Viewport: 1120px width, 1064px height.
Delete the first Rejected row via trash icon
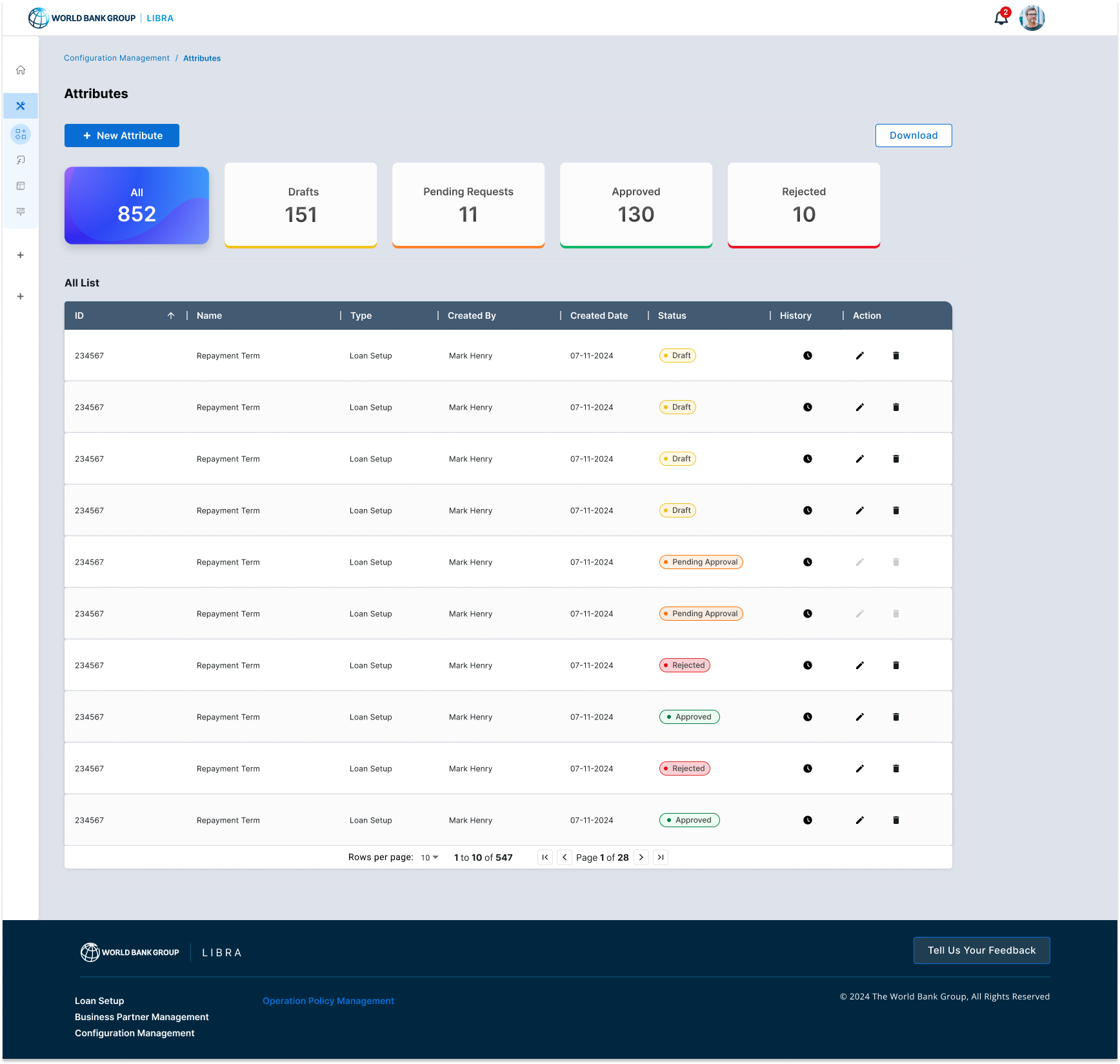click(x=895, y=665)
